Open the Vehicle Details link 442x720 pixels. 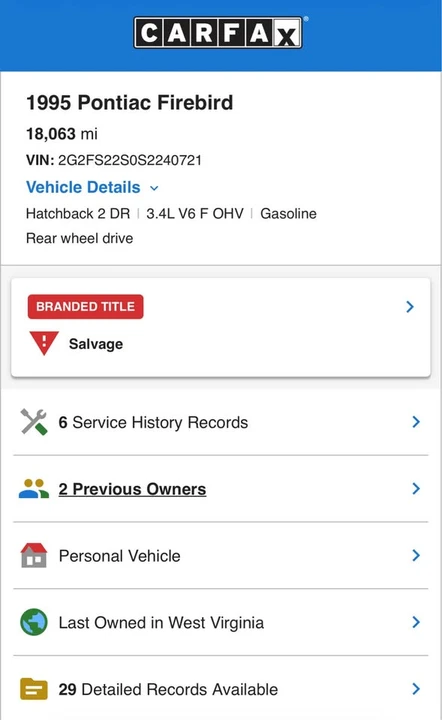tap(83, 187)
